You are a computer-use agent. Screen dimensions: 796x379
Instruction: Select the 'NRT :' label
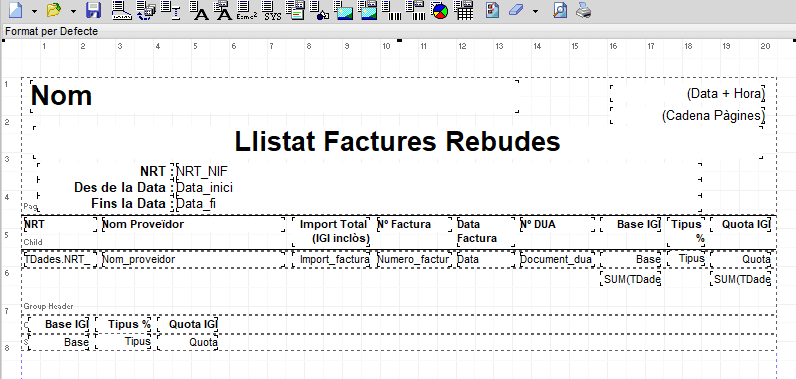coord(106,171)
